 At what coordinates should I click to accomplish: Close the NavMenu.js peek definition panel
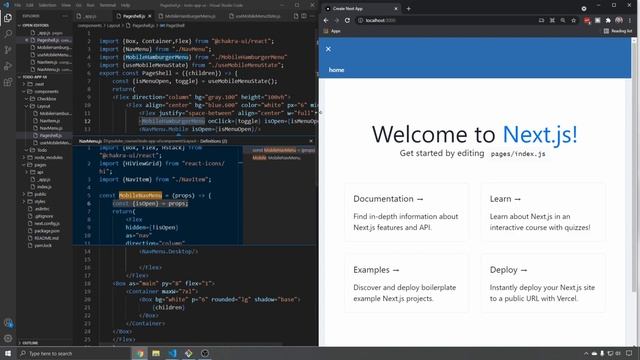[x=311, y=141]
